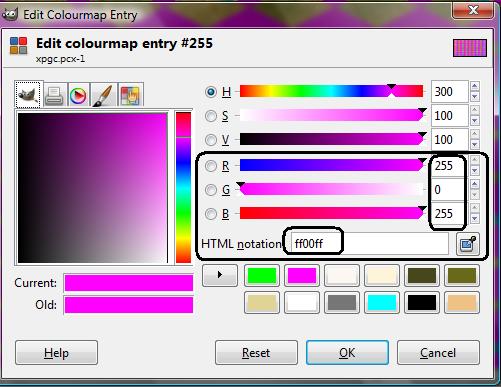Viewport: 501px width, 387px height.
Task: Switch to the palette selector tab
Action: click(130, 95)
